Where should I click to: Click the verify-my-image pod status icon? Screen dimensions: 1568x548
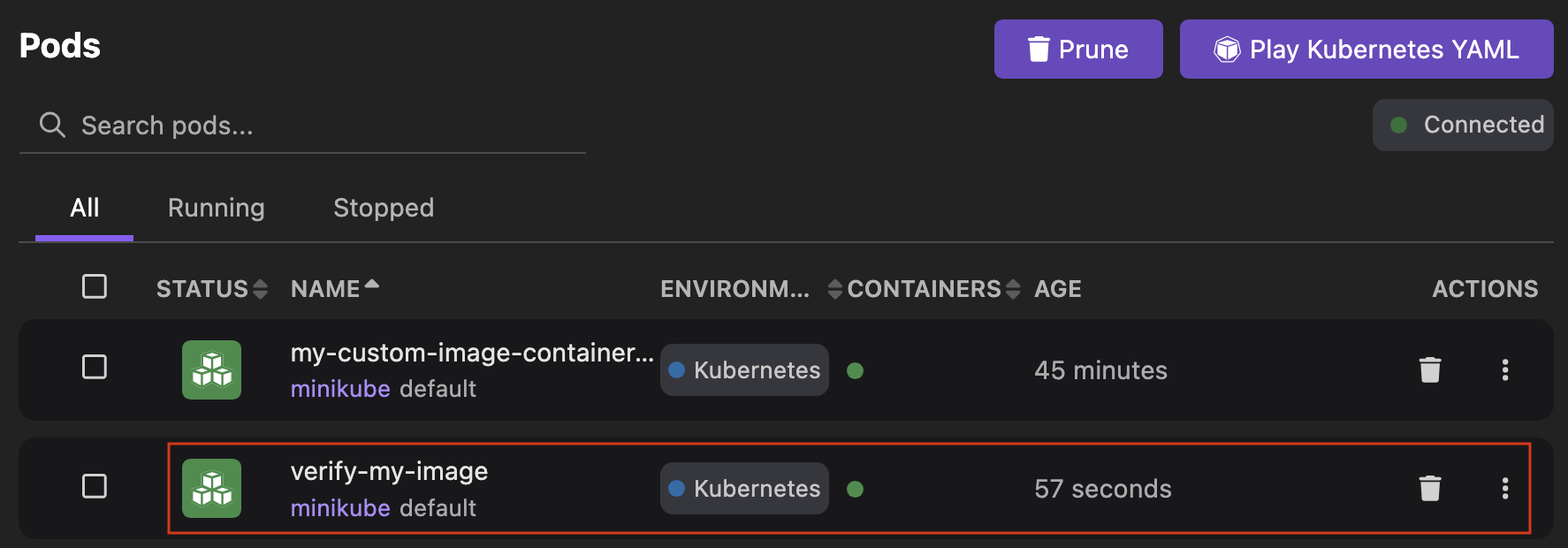(211, 488)
